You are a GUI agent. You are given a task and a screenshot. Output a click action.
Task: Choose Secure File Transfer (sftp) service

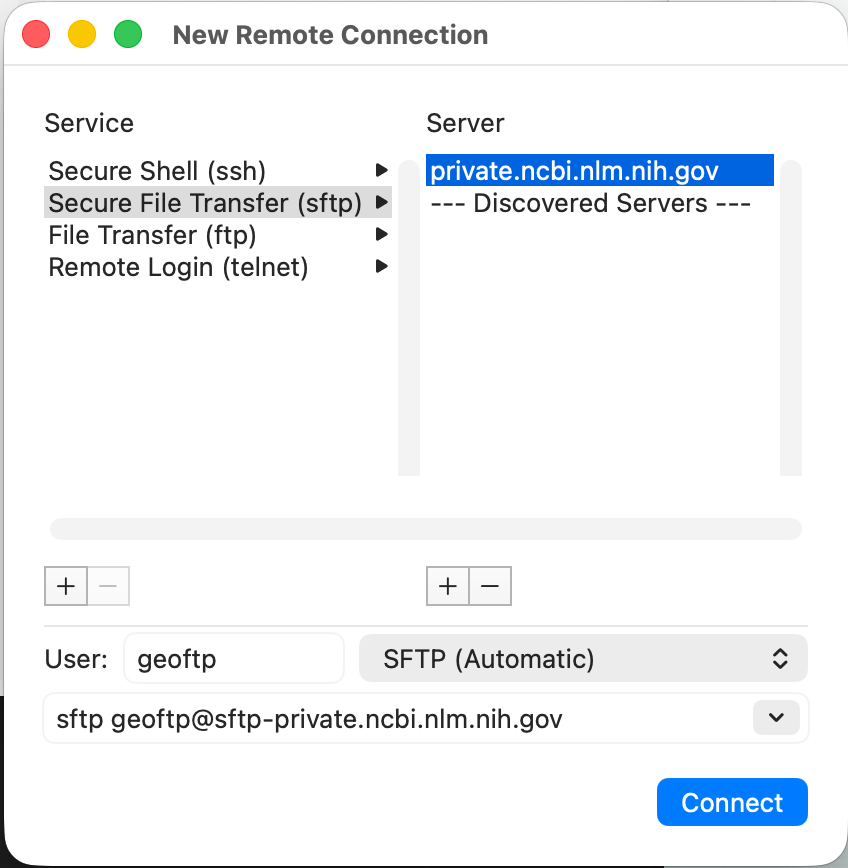click(x=205, y=203)
